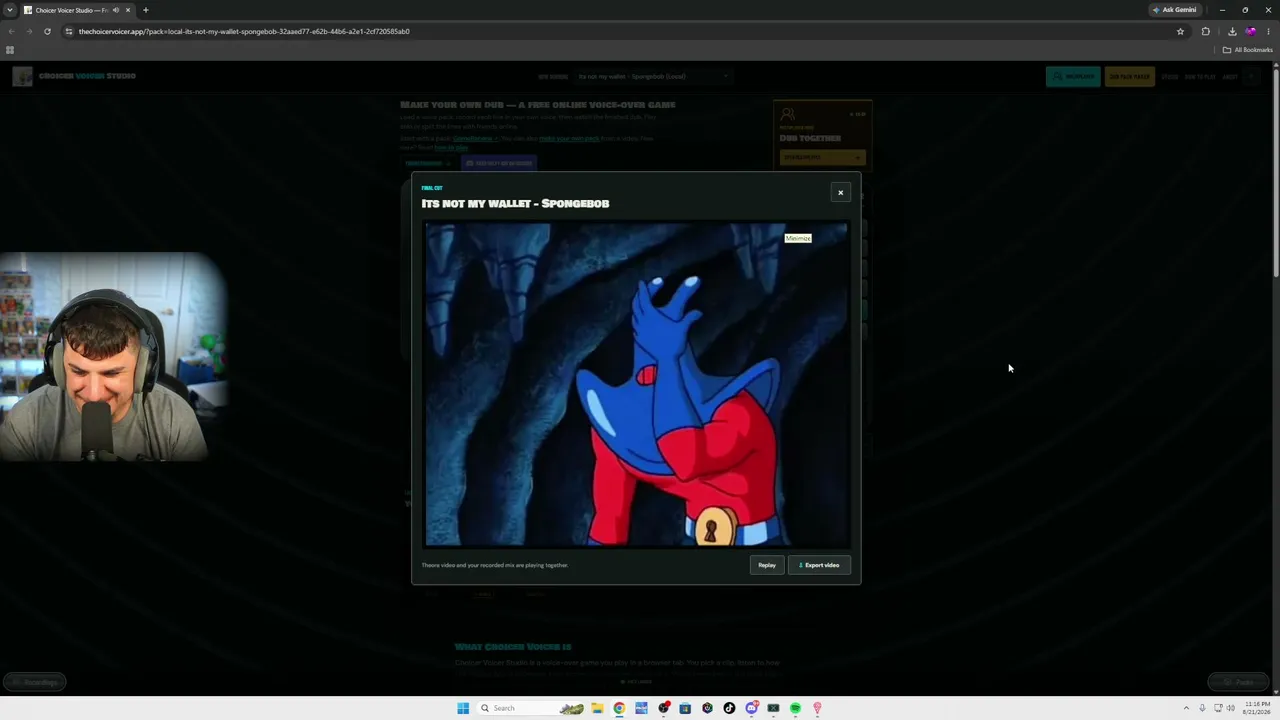Go back in browser history

pos(11,31)
